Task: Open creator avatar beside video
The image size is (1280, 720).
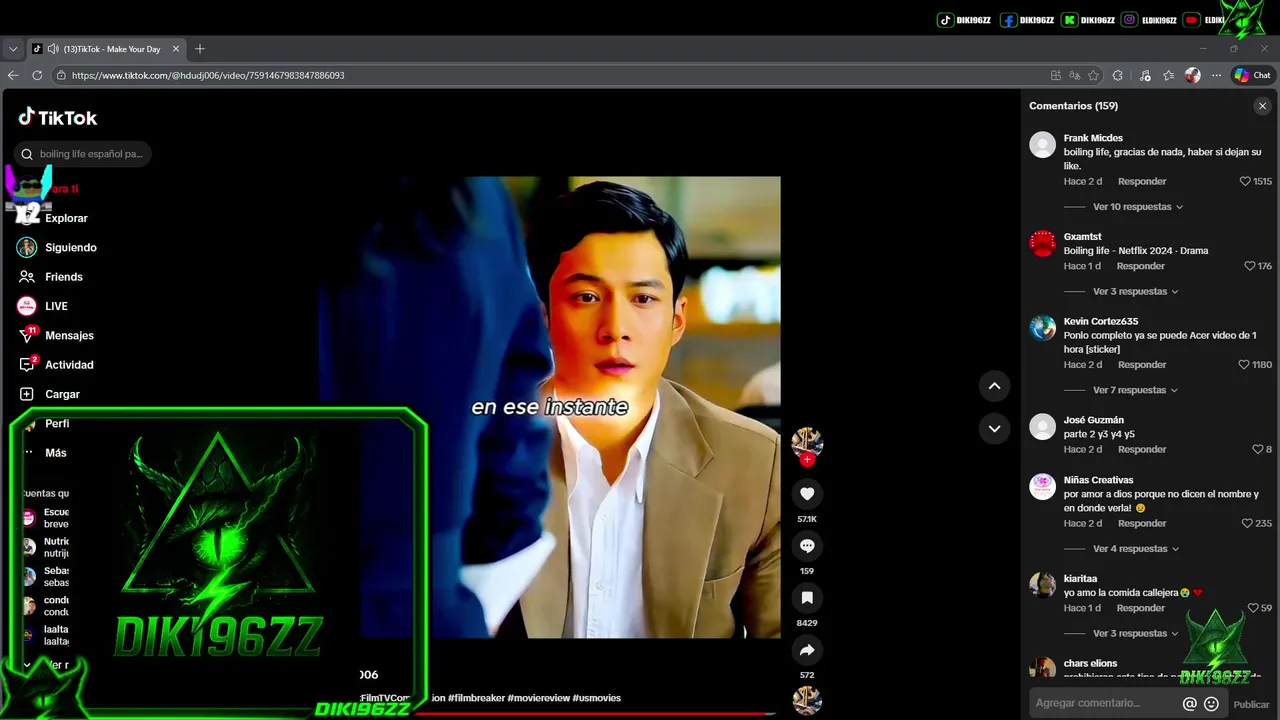Action: click(807, 443)
